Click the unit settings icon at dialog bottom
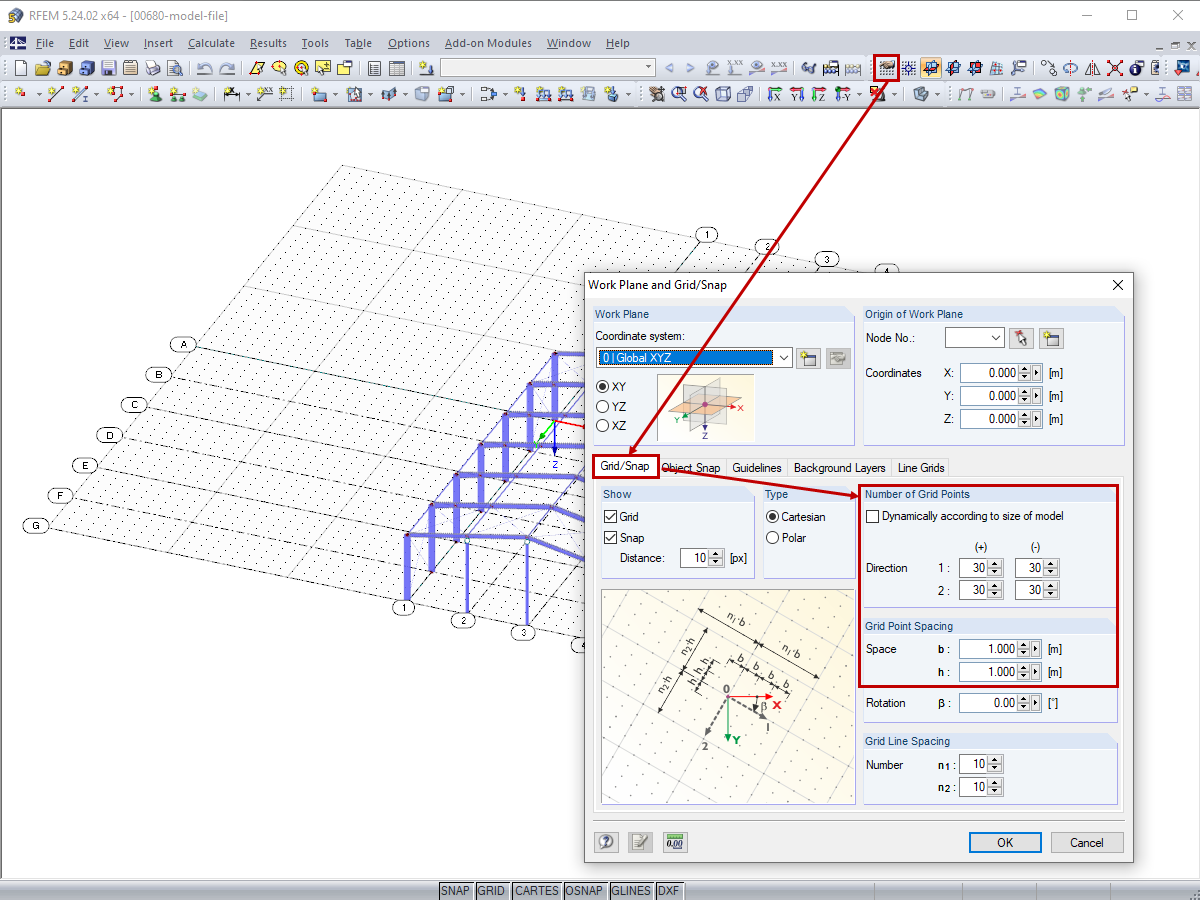 pyautogui.click(x=675, y=842)
